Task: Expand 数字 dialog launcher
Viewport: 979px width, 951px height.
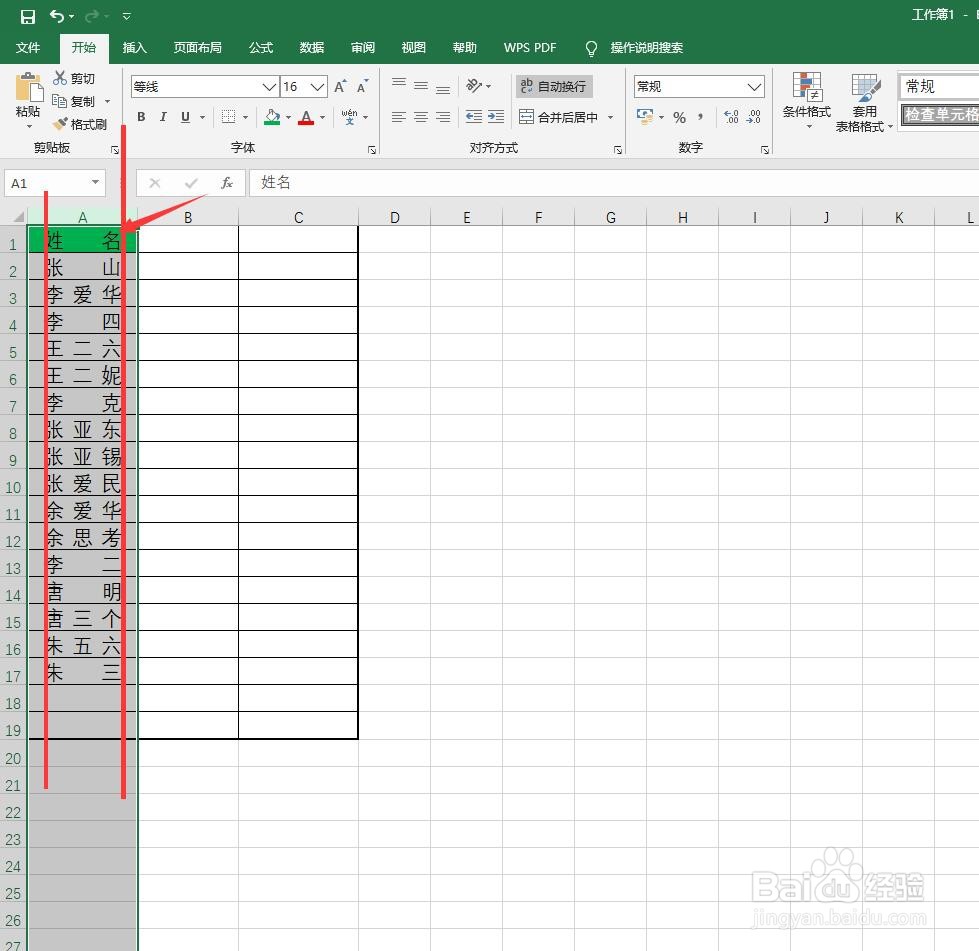Action: [765, 150]
